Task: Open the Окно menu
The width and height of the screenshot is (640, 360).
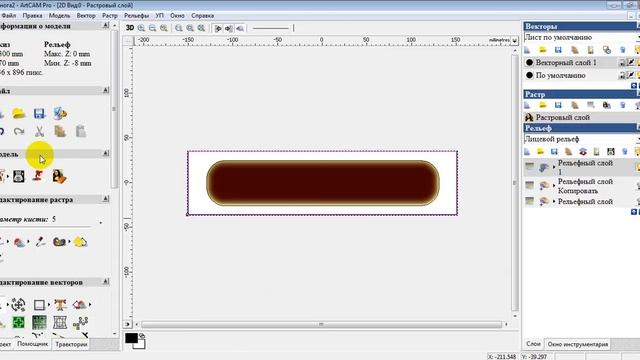Action: click(177, 16)
